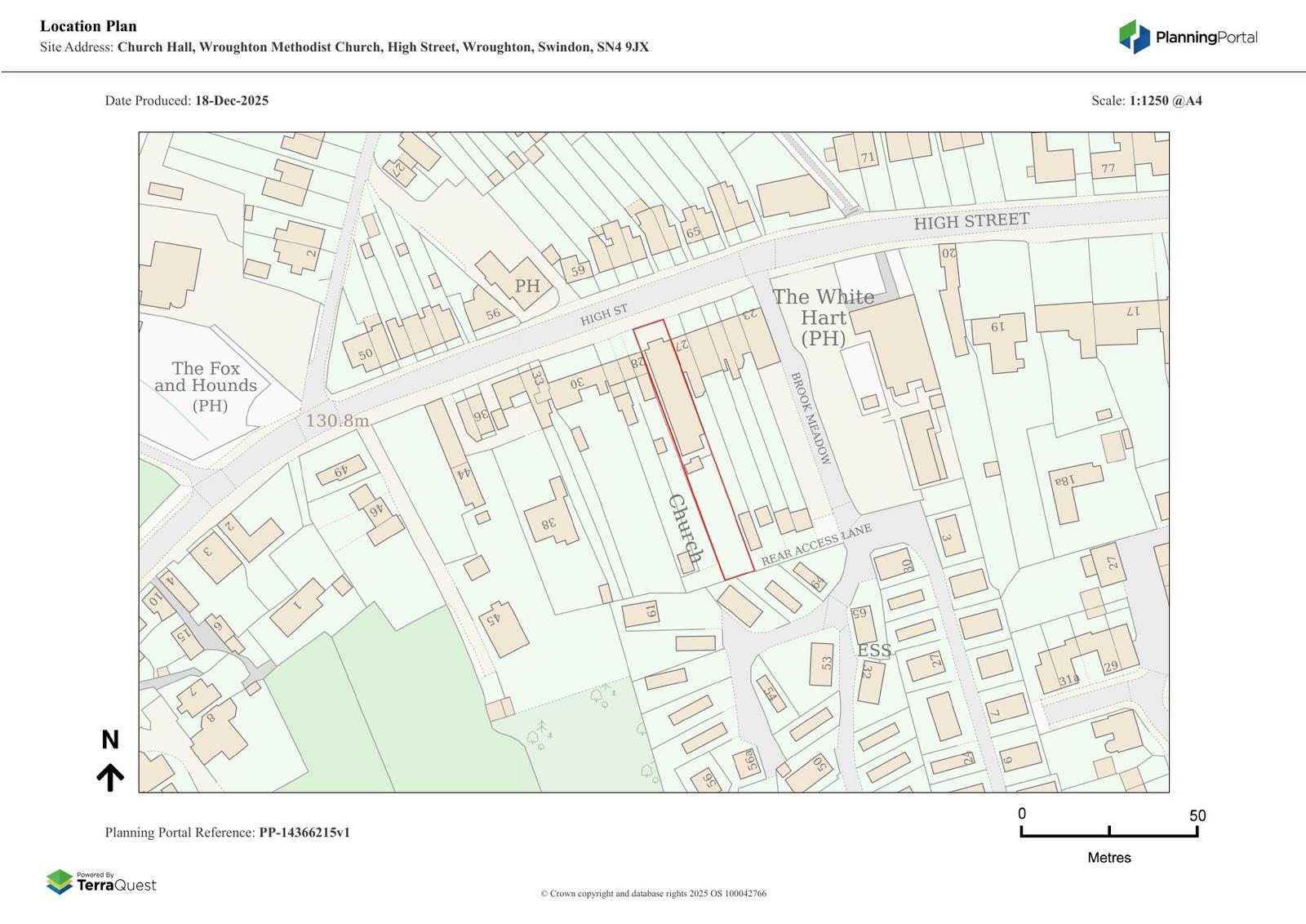This screenshot has width=1306, height=924.
Task: Click the Crown copyright notice text
Action: 653,893
